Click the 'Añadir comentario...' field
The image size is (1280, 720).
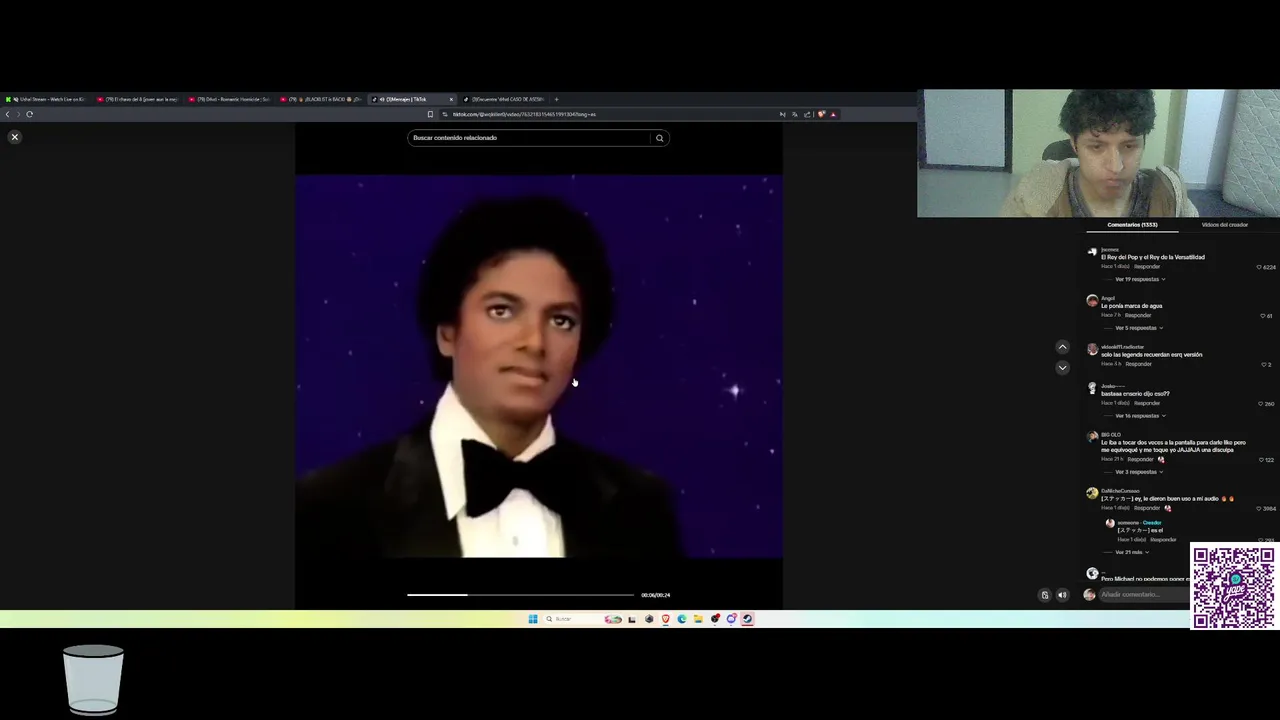click(1143, 595)
